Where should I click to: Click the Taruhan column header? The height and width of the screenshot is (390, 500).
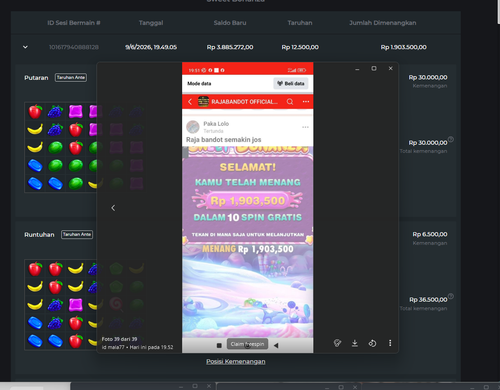pos(300,23)
